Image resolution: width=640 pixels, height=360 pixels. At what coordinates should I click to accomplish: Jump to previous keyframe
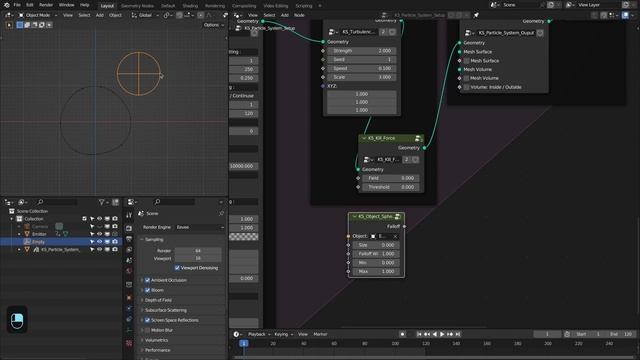pos(427,334)
